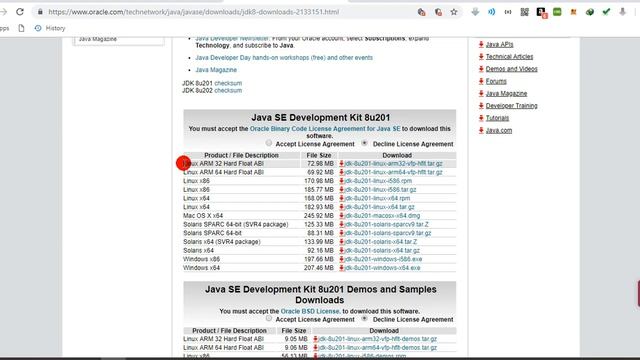Image resolution: width=640 pixels, height=360 pixels.
Task: Download jdk-8u201-linux-arm32-vfp-hflt.tar.gz
Action: tap(393, 163)
